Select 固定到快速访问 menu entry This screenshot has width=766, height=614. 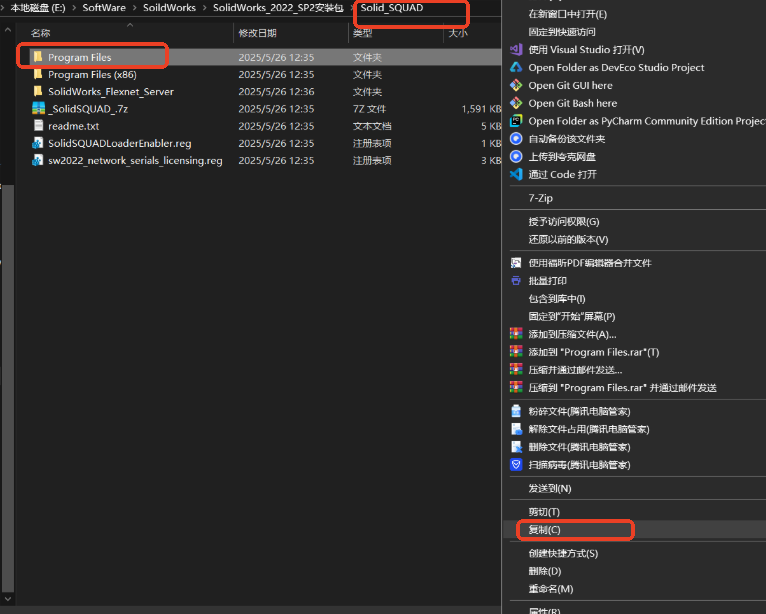[x=562, y=32]
